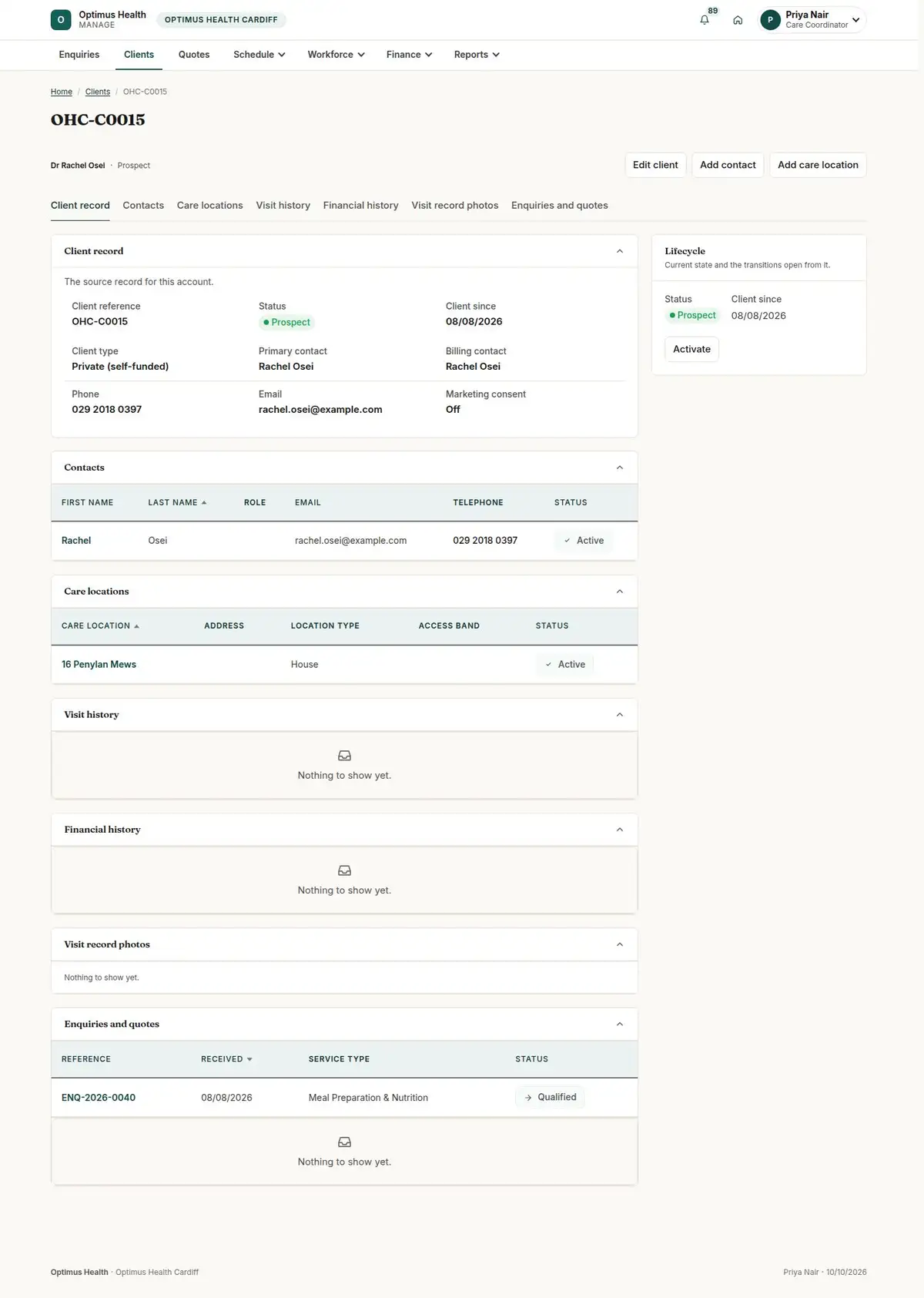The width and height of the screenshot is (924, 1298).
Task: Open the notifications bell
Action: click(705, 20)
